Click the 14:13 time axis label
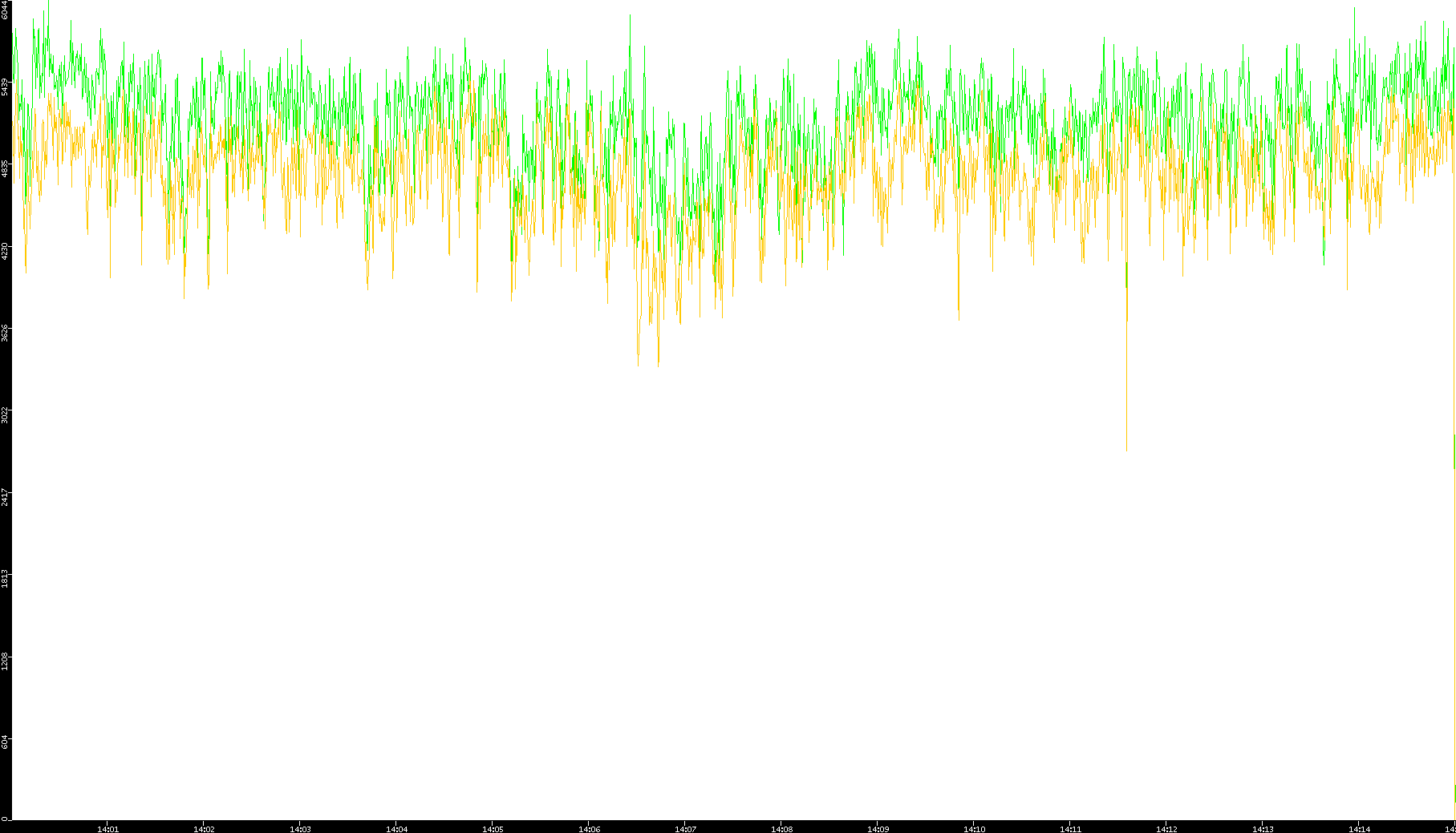Image resolution: width=1456 pixels, height=833 pixels. [1263, 828]
